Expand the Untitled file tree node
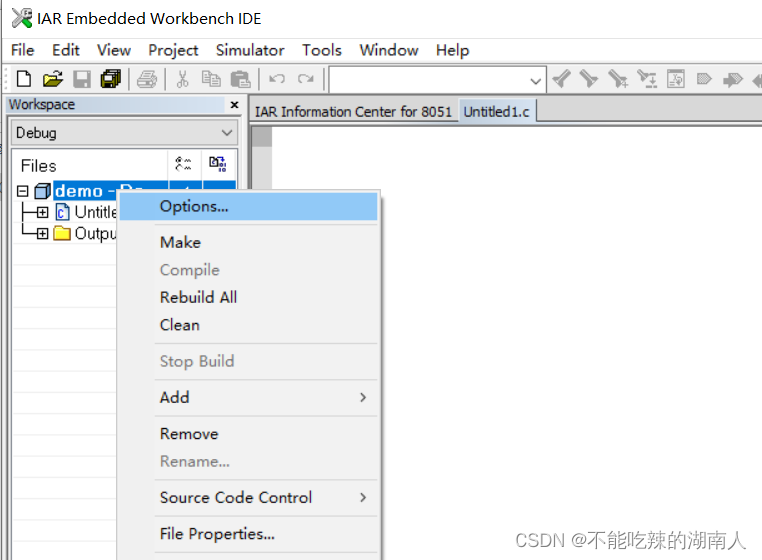The width and height of the screenshot is (762, 560). coord(42,212)
